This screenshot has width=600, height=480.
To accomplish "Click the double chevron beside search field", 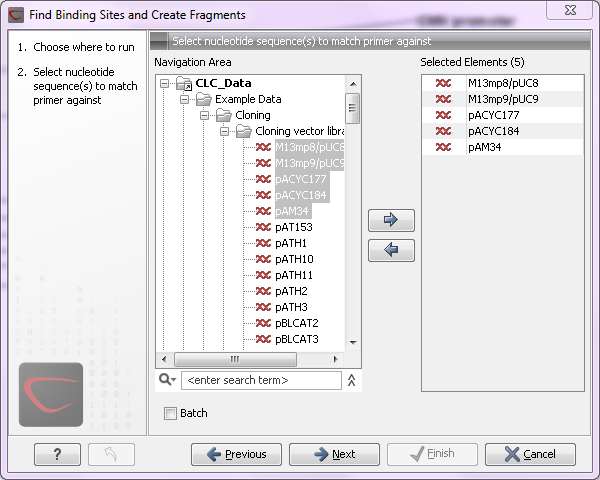I will coord(351,380).
